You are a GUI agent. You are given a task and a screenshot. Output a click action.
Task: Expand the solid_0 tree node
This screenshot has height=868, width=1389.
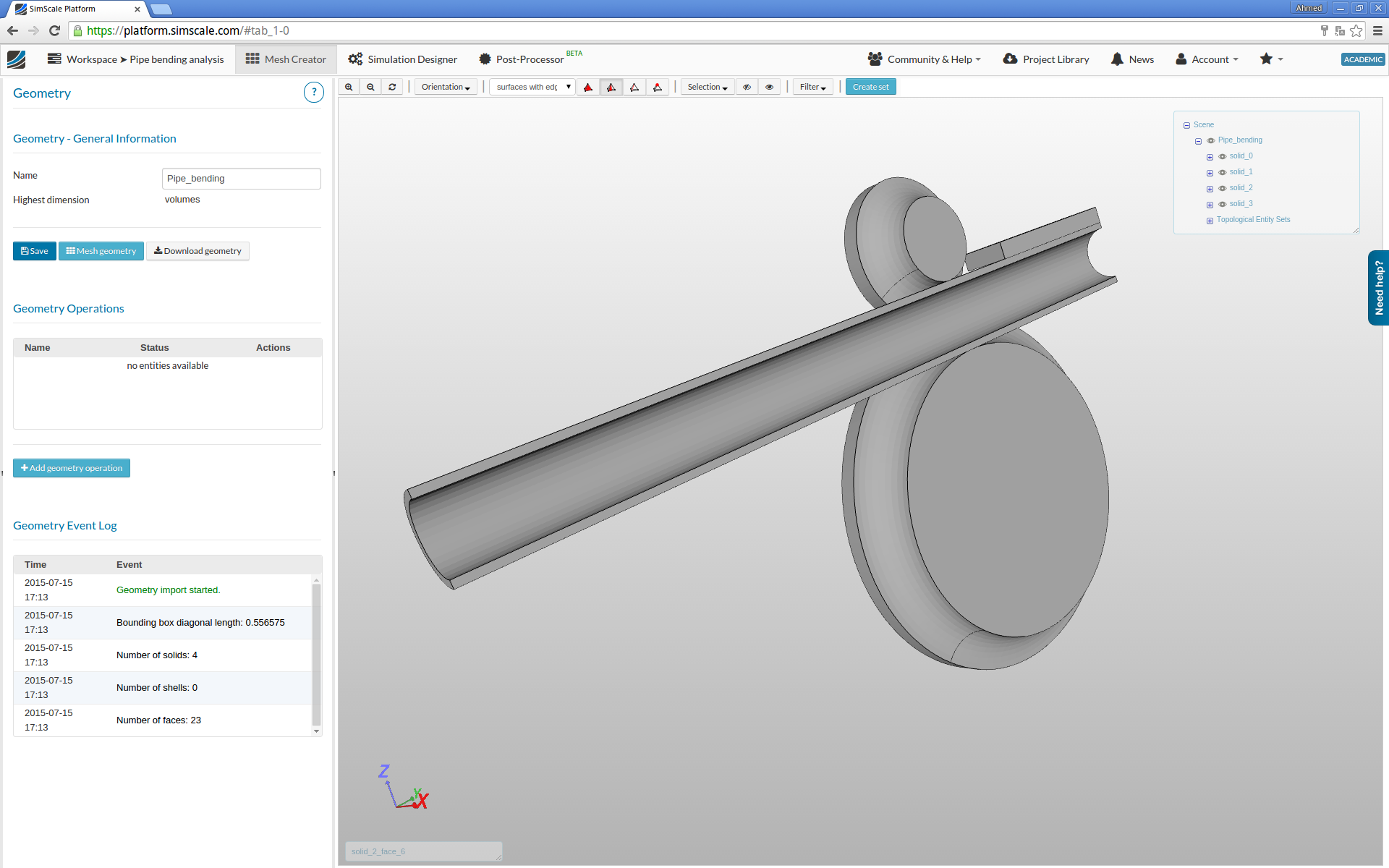[1210, 157]
